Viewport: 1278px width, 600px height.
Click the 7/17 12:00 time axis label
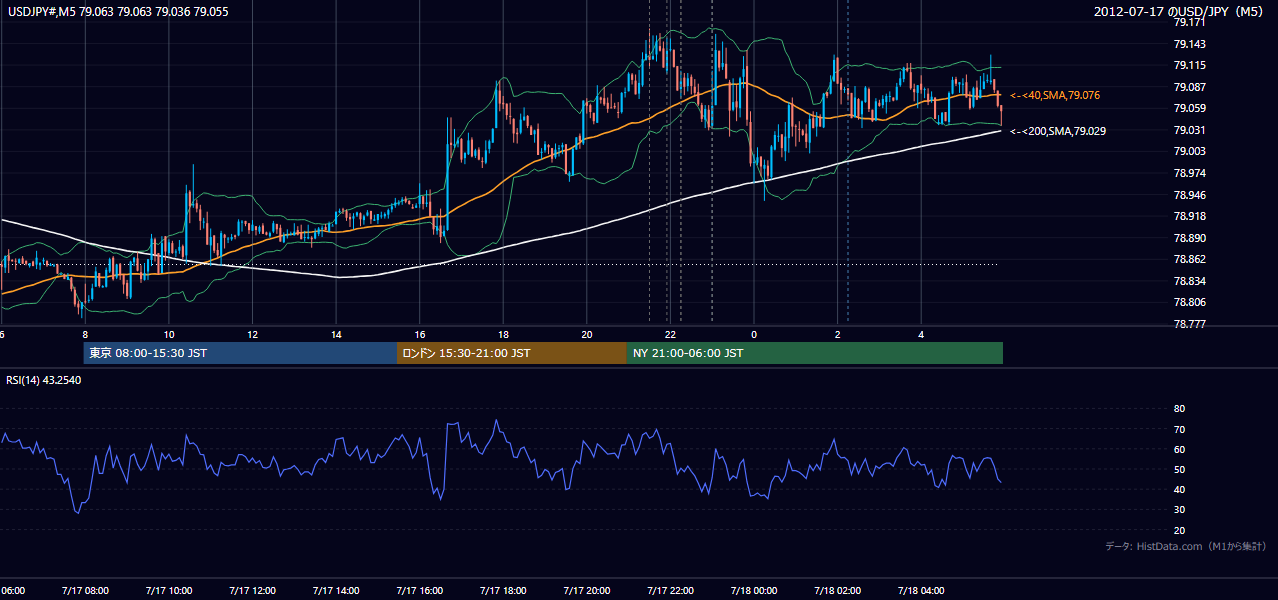(252, 590)
